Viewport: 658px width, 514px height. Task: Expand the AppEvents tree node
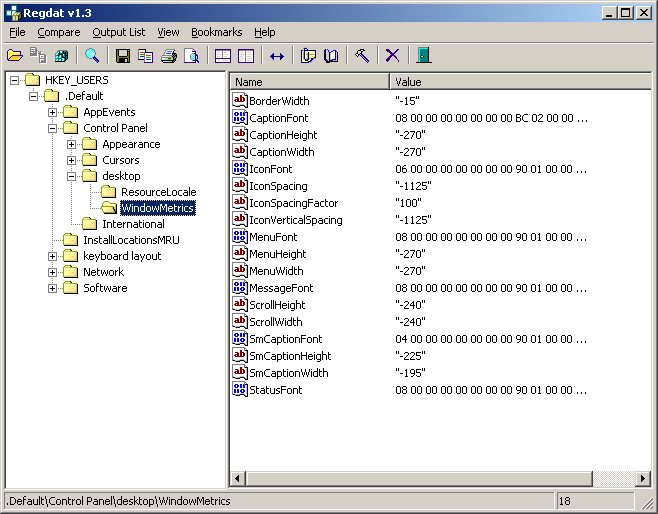point(52,112)
